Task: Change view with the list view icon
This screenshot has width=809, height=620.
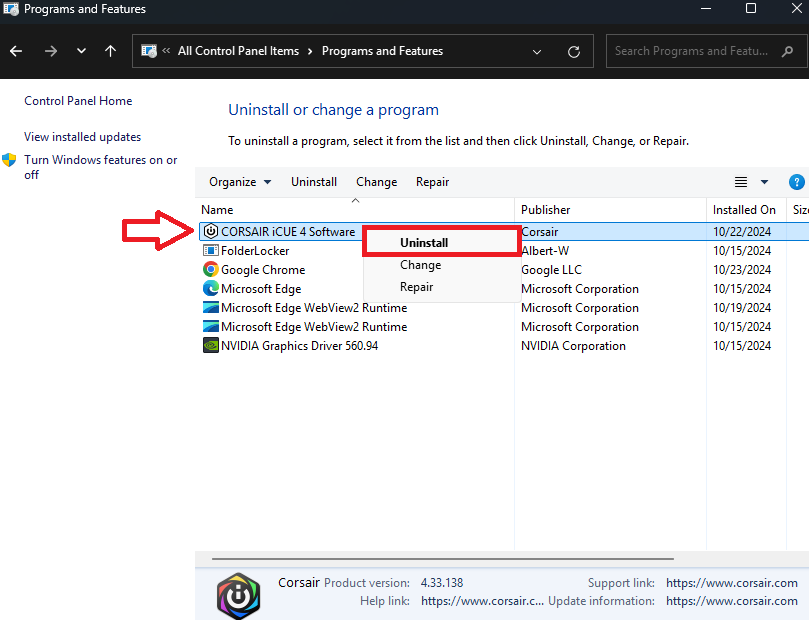Action: (741, 182)
